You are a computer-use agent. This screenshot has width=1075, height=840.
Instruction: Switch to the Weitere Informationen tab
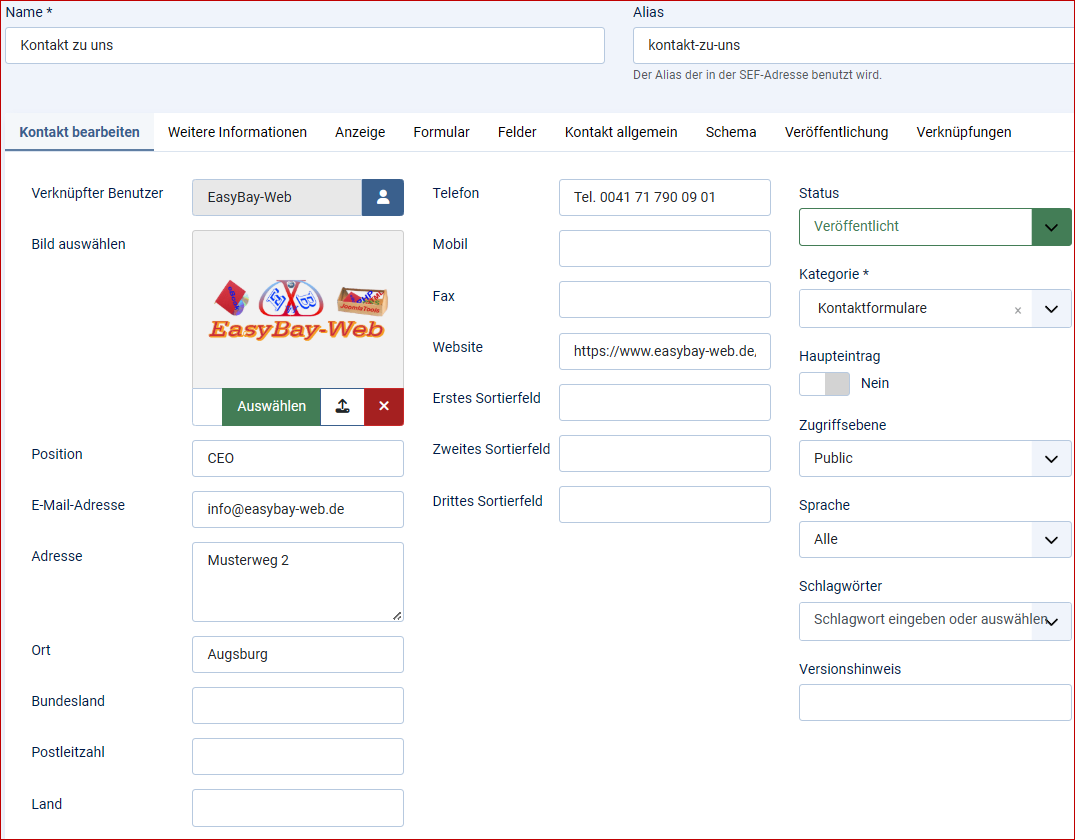click(x=237, y=132)
